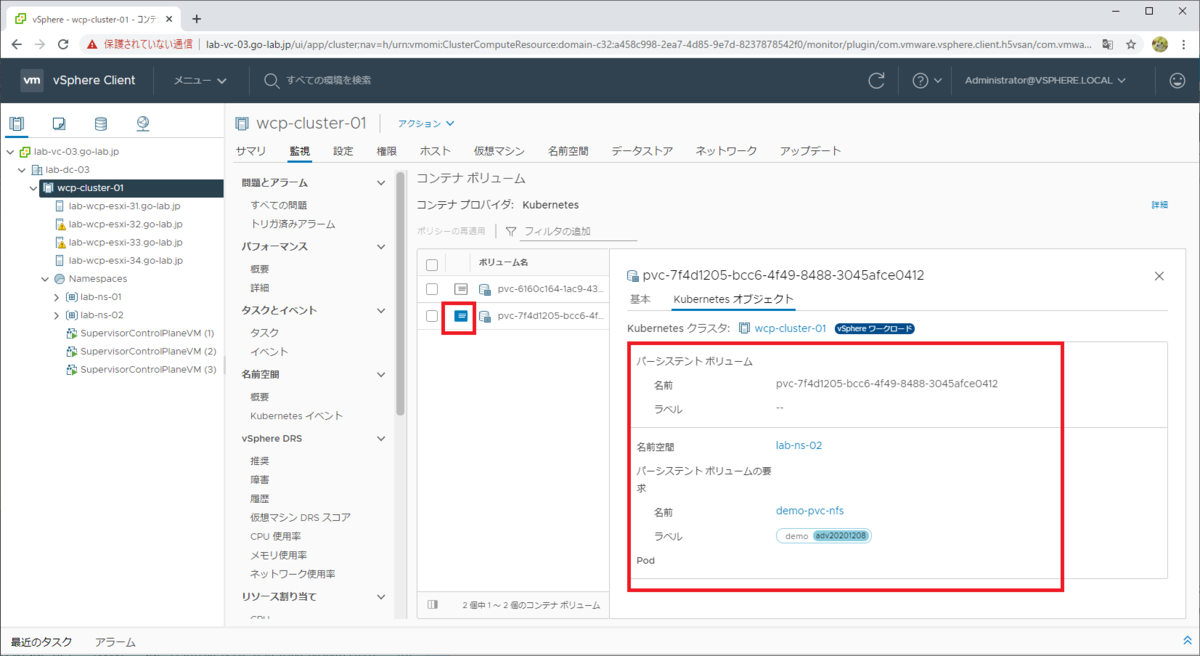The width and height of the screenshot is (1200, 656).
Task: Switch to the 設定 tab
Action: (x=343, y=151)
